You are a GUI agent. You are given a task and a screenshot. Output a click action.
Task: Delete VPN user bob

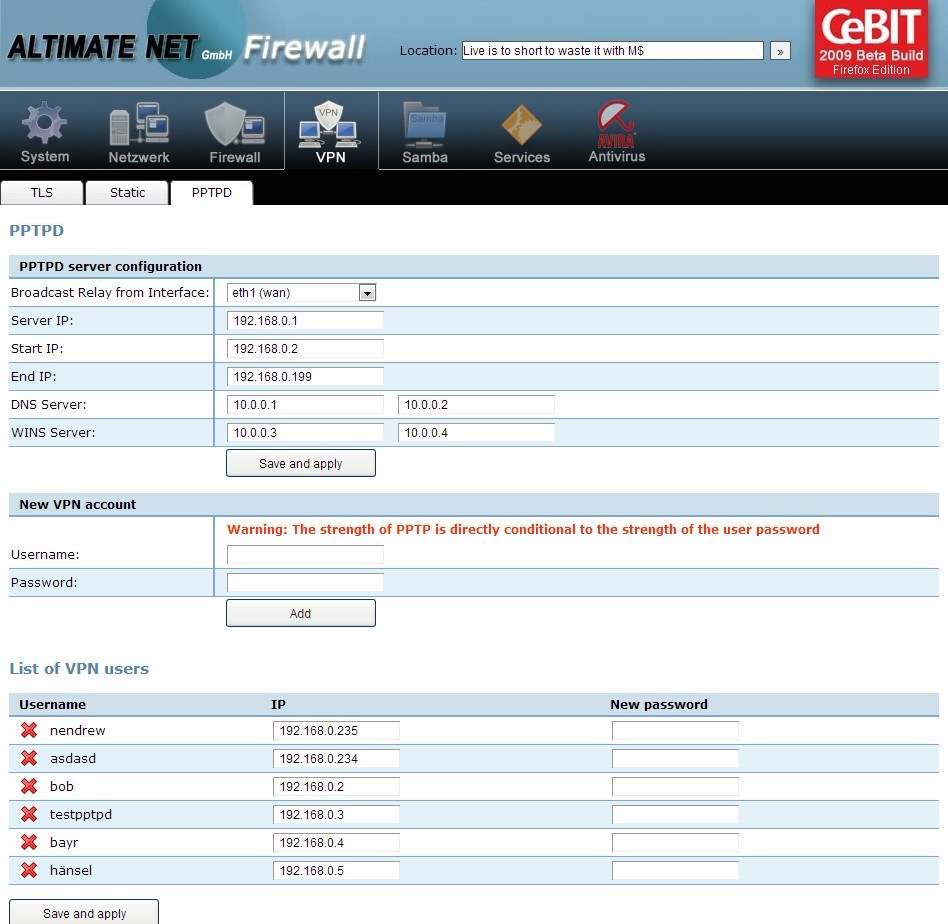click(x=29, y=786)
